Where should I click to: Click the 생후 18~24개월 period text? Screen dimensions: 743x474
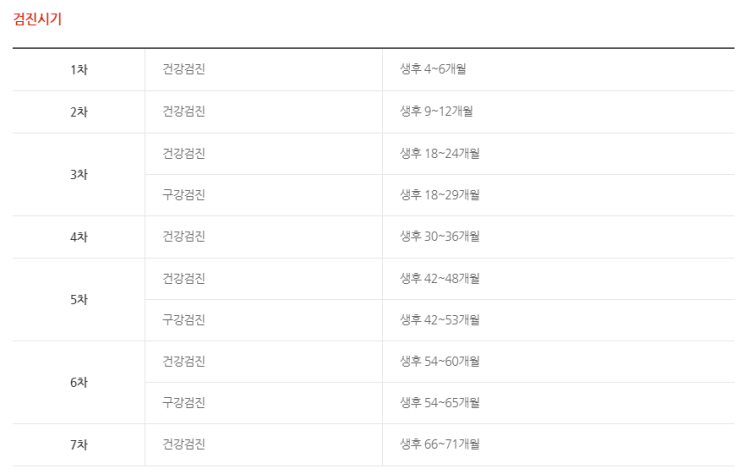click(440, 153)
